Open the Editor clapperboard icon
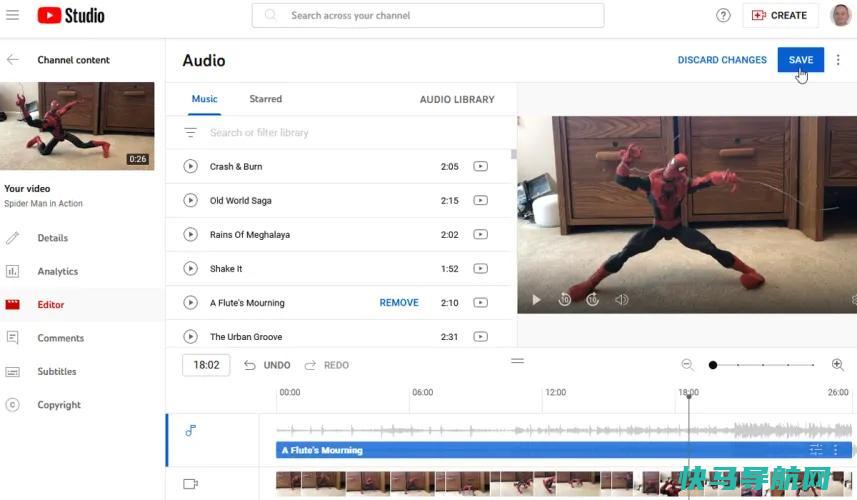The width and height of the screenshot is (857, 500). coord(13,304)
